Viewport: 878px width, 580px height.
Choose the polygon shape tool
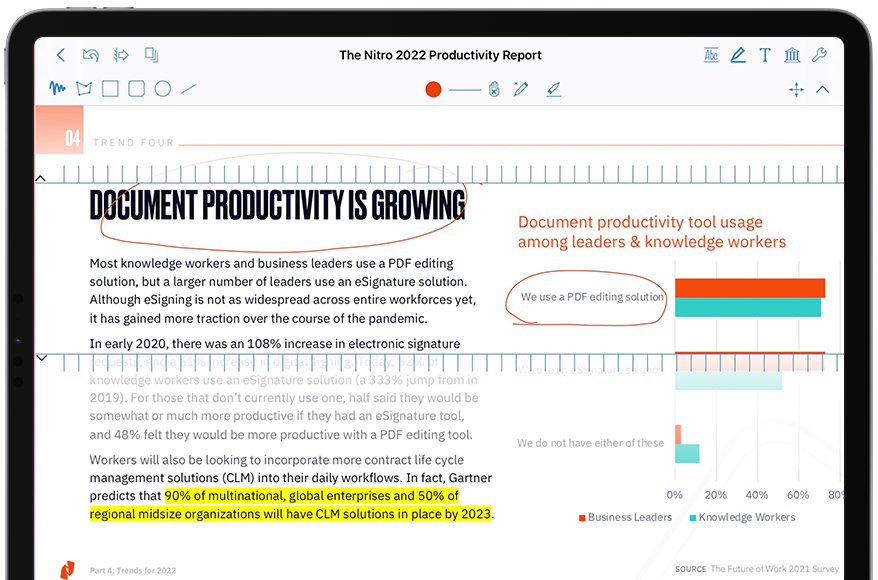coord(84,88)
